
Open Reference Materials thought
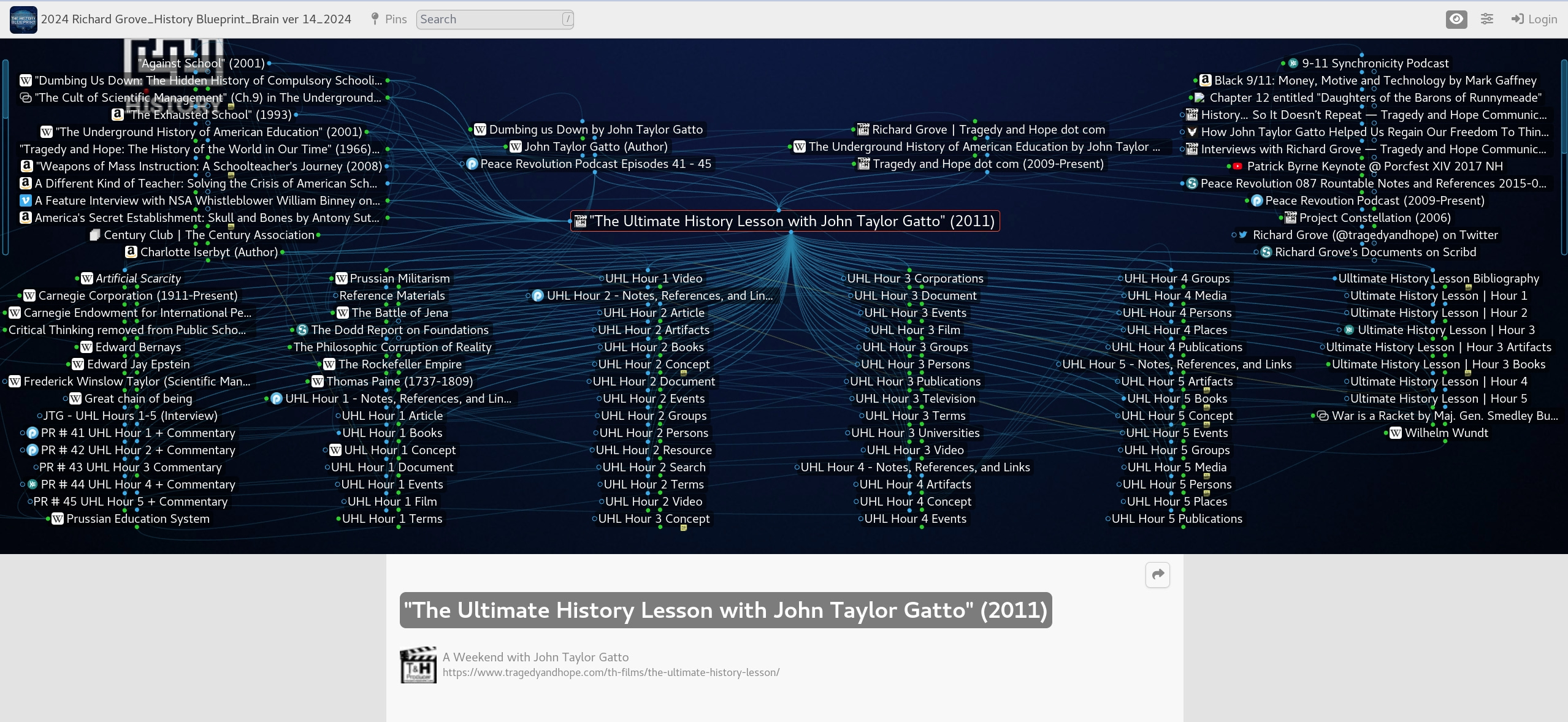392,295
